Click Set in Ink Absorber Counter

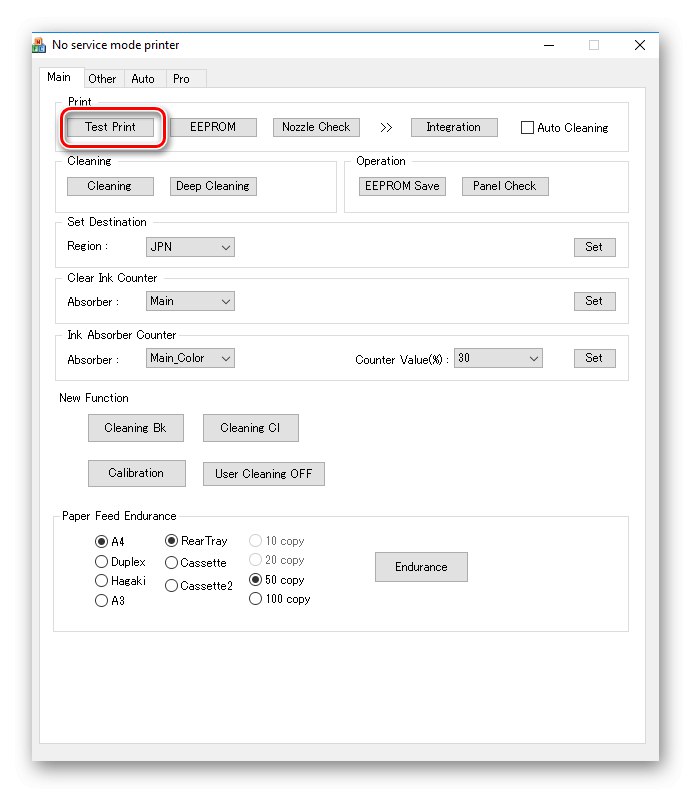594,358
